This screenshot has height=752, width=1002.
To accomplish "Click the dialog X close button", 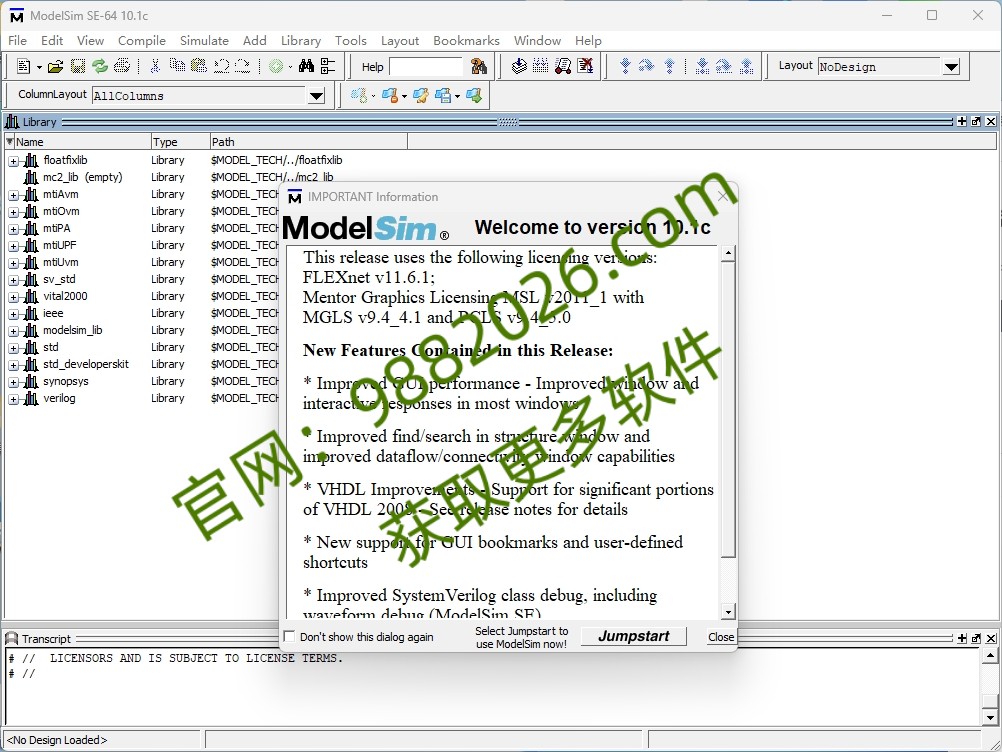I will pos(723,196).
